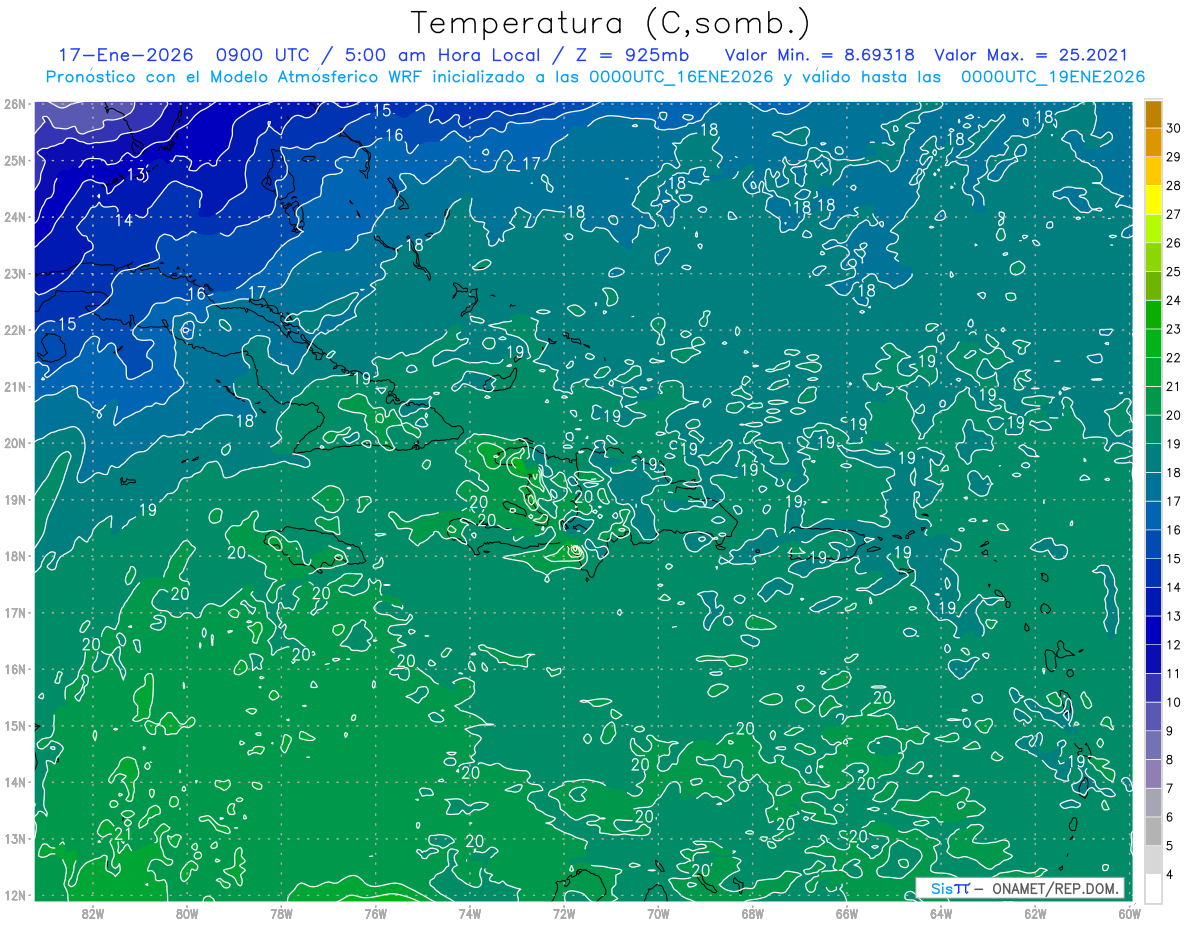
Task: Click the dark orange swatch topping the color scale
Action: click(x=1153, y=113)
